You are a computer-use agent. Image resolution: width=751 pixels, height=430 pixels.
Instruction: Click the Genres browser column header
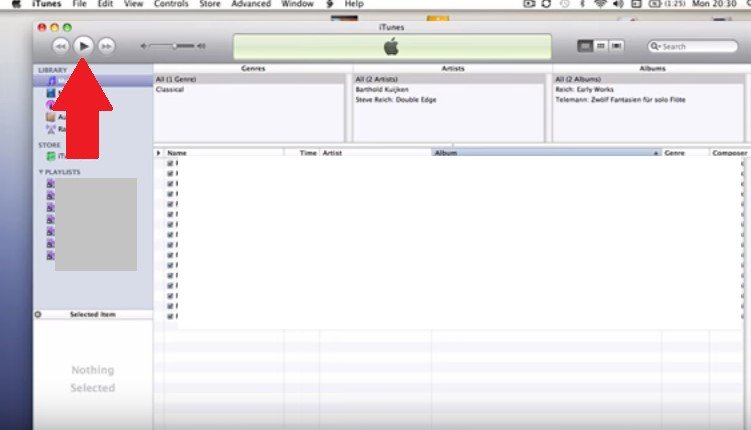(253, 68)
